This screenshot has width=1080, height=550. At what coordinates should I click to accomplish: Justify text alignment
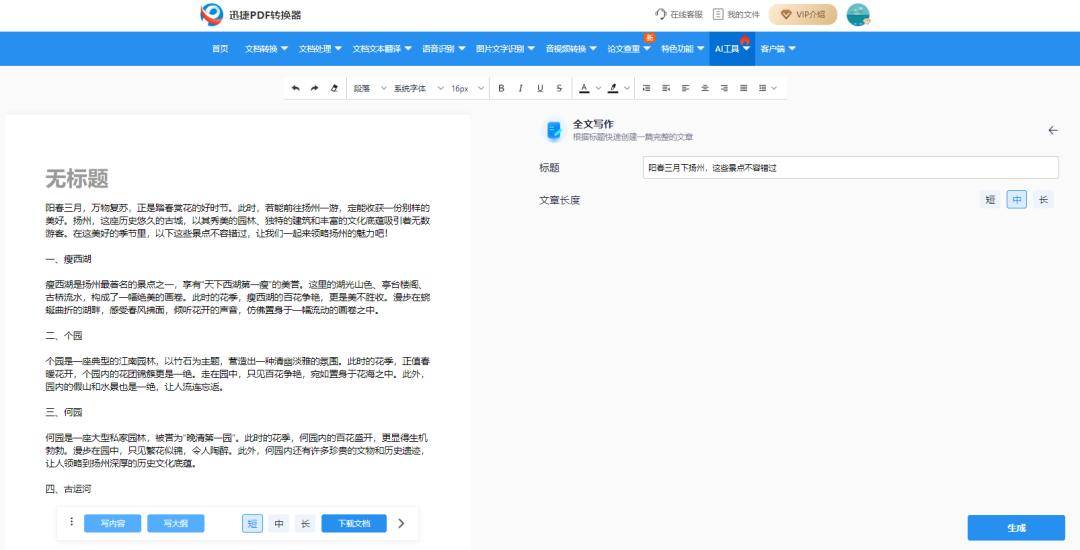click(743, 88)
